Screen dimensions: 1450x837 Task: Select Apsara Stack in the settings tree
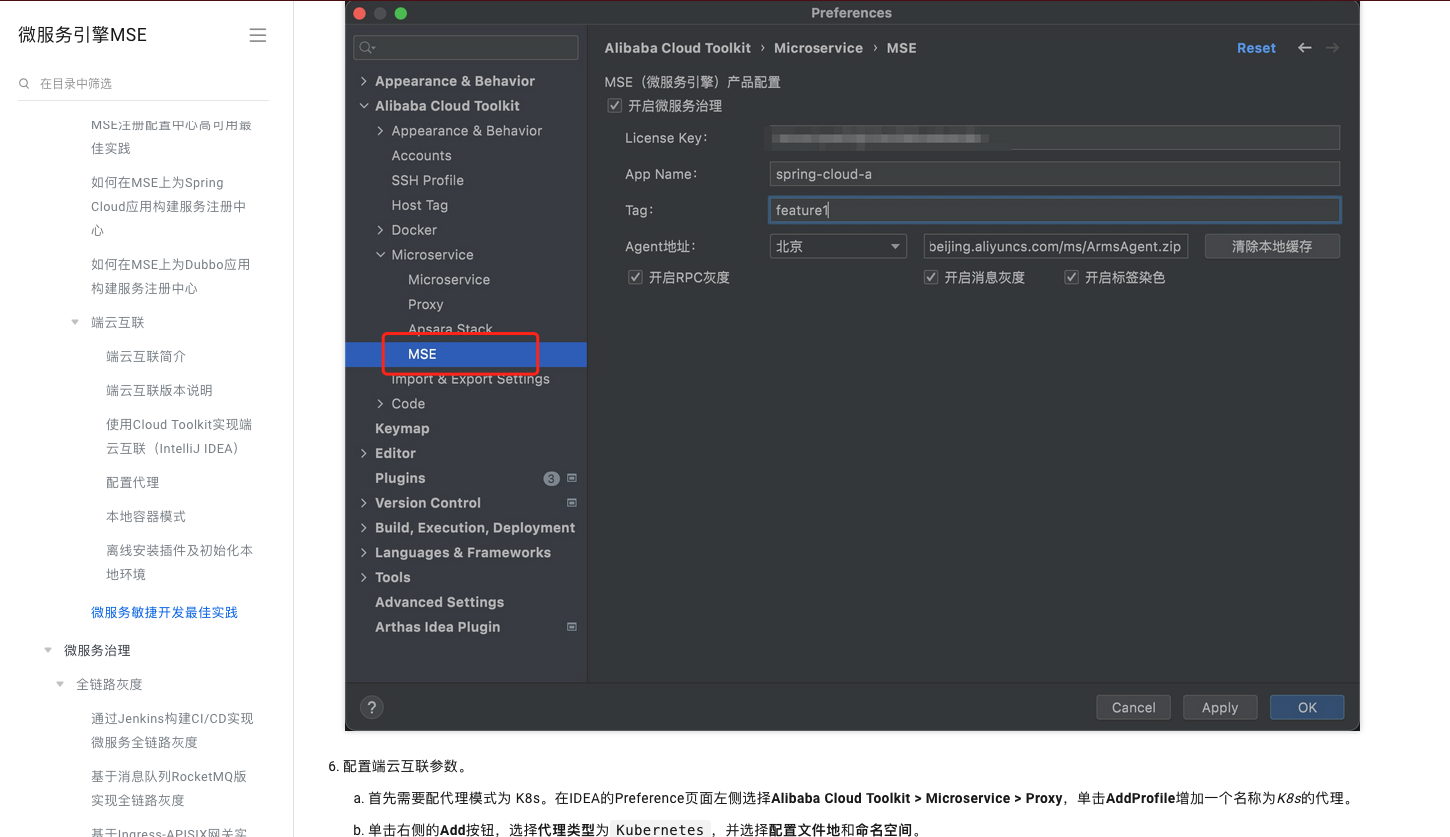pos(450,329)
